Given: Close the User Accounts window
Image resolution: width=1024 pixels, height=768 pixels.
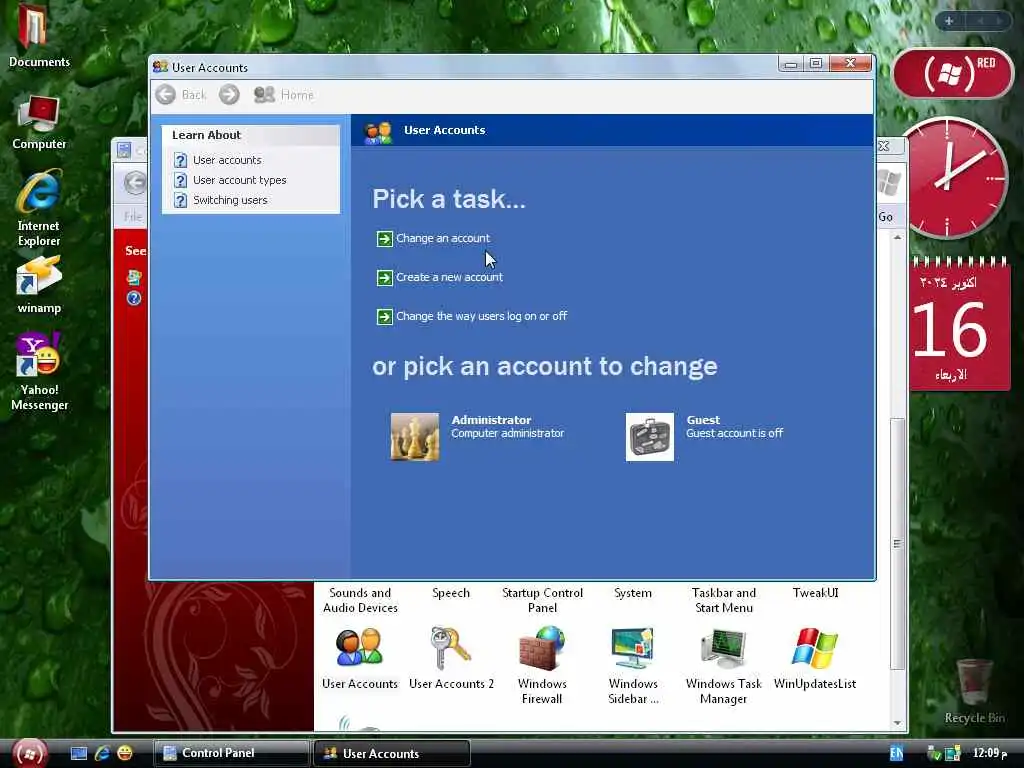Looking at the screenshot, I should point(850,63).
